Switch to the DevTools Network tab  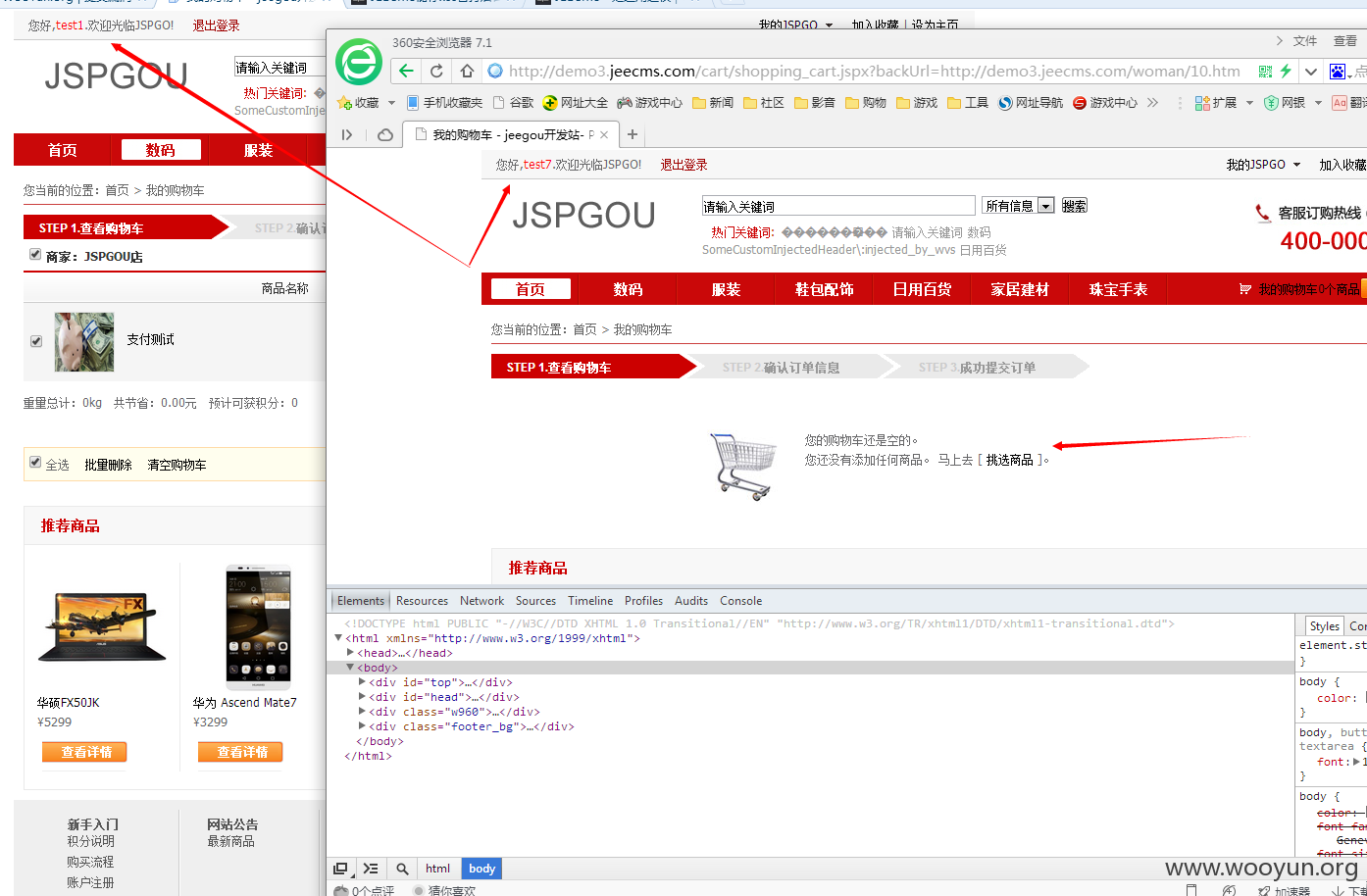click(481, 601)
